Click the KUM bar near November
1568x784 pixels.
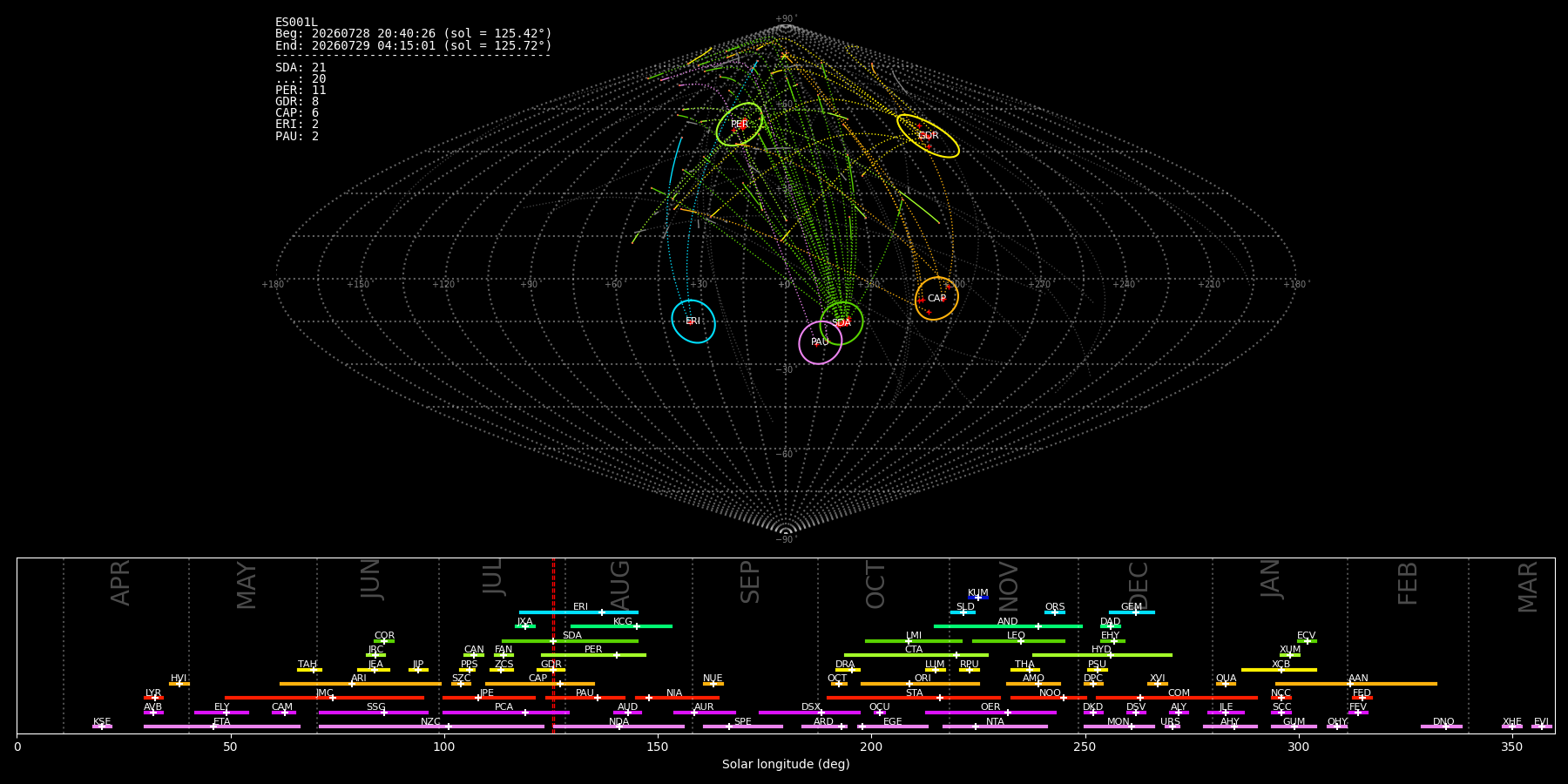coord(978,598)
